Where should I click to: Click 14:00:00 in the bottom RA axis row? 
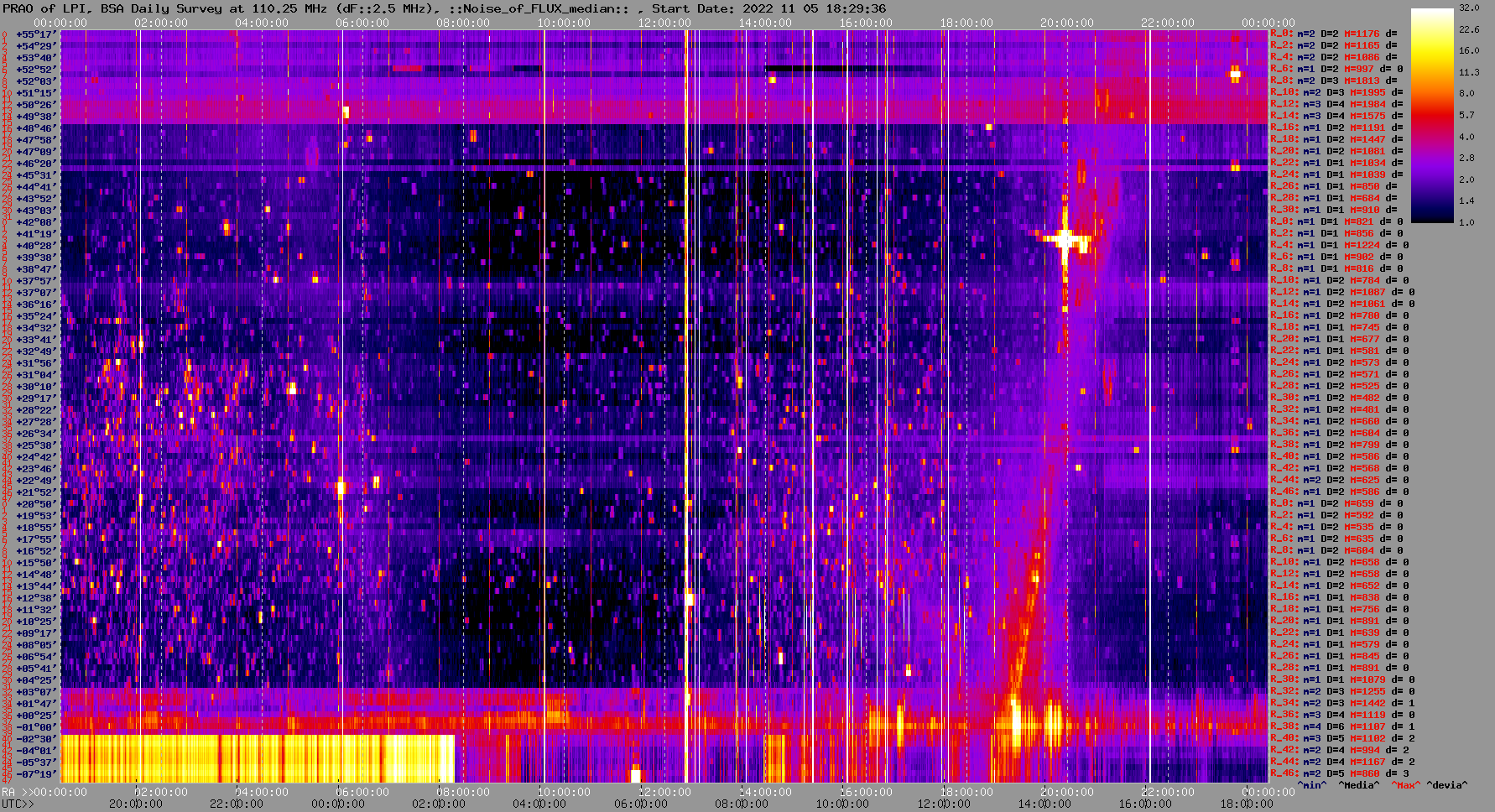tap(765, 792)
